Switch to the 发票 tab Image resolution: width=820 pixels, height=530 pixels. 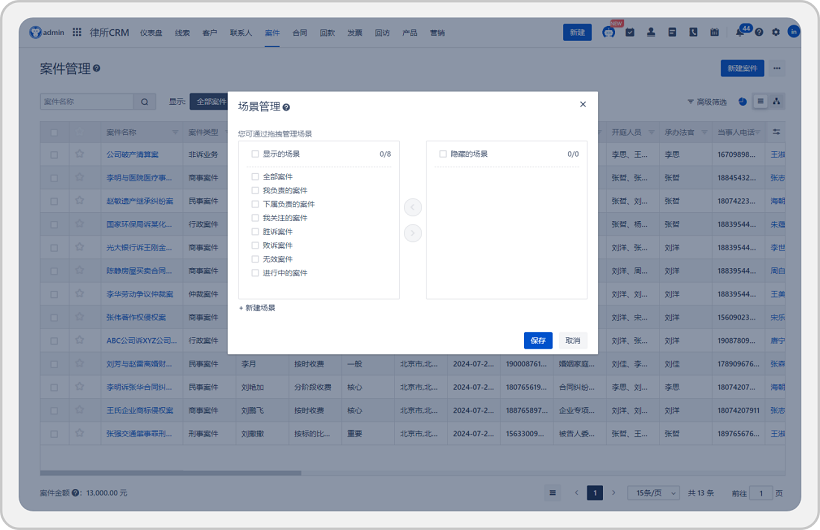click(355, 32)
